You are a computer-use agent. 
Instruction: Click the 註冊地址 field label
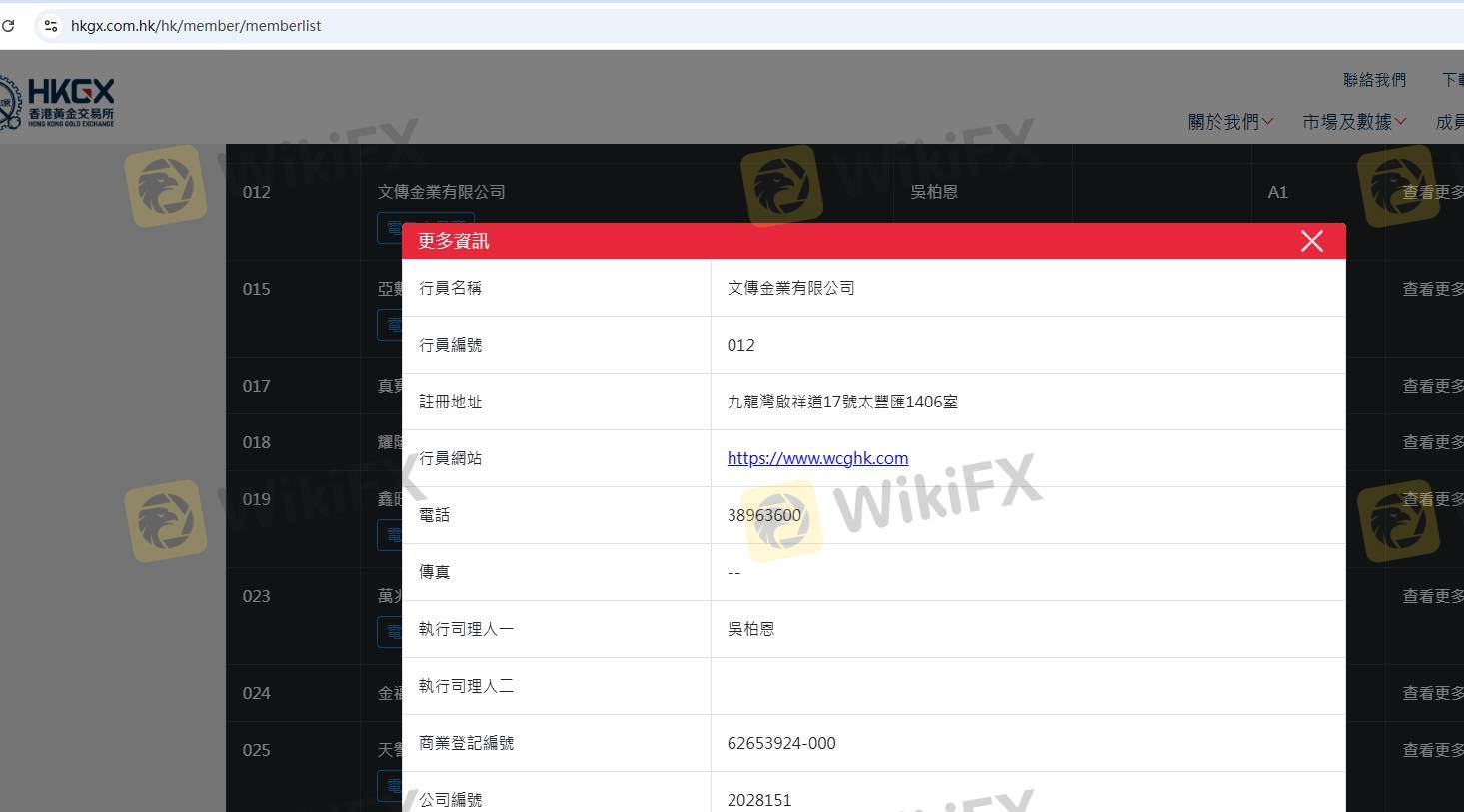(x=450, y=402)
